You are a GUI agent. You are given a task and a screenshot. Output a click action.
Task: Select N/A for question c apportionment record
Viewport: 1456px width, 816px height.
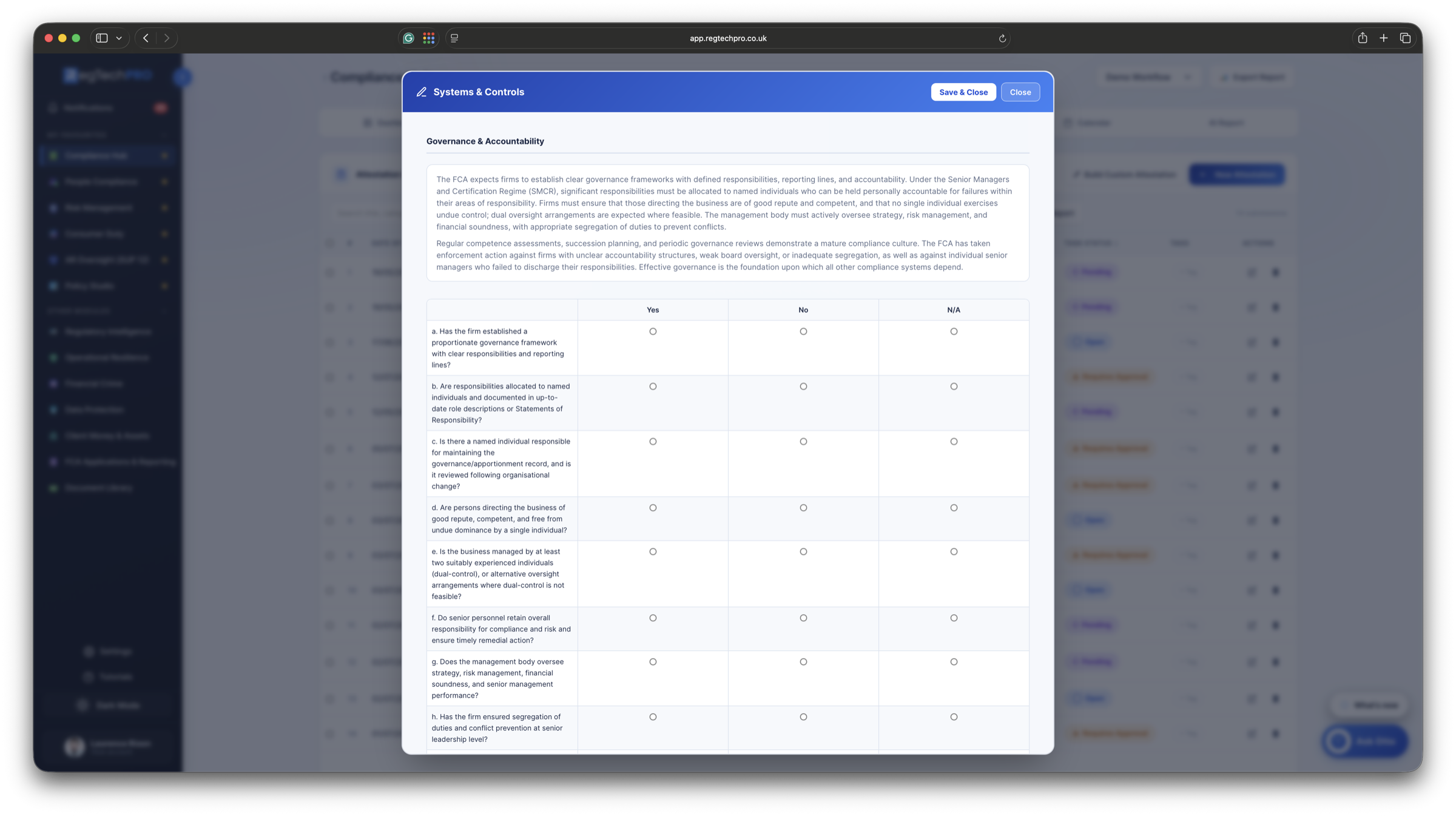click(x=954, y=442)
